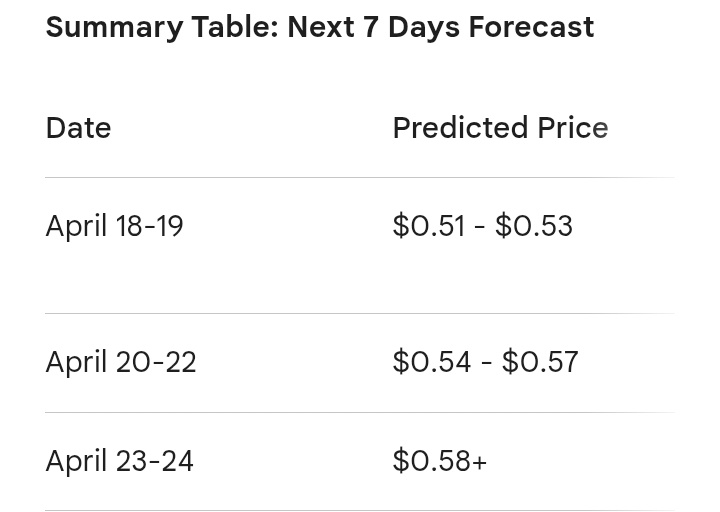Click the word Predicted in the header
Image resolution: width=720 pixels, height=512 pixels.
460,128
